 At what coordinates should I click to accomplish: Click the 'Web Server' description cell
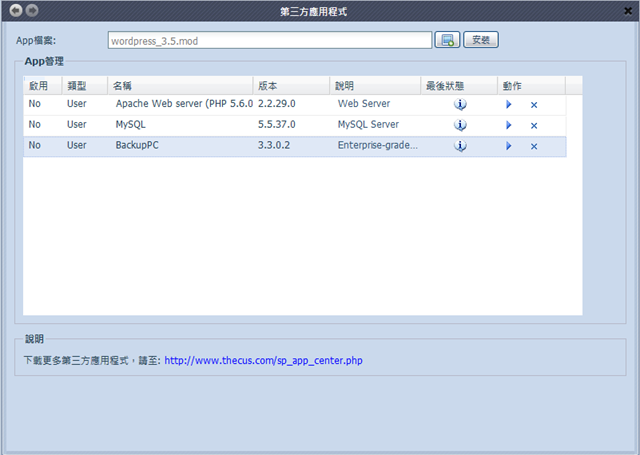pos(364,104)
